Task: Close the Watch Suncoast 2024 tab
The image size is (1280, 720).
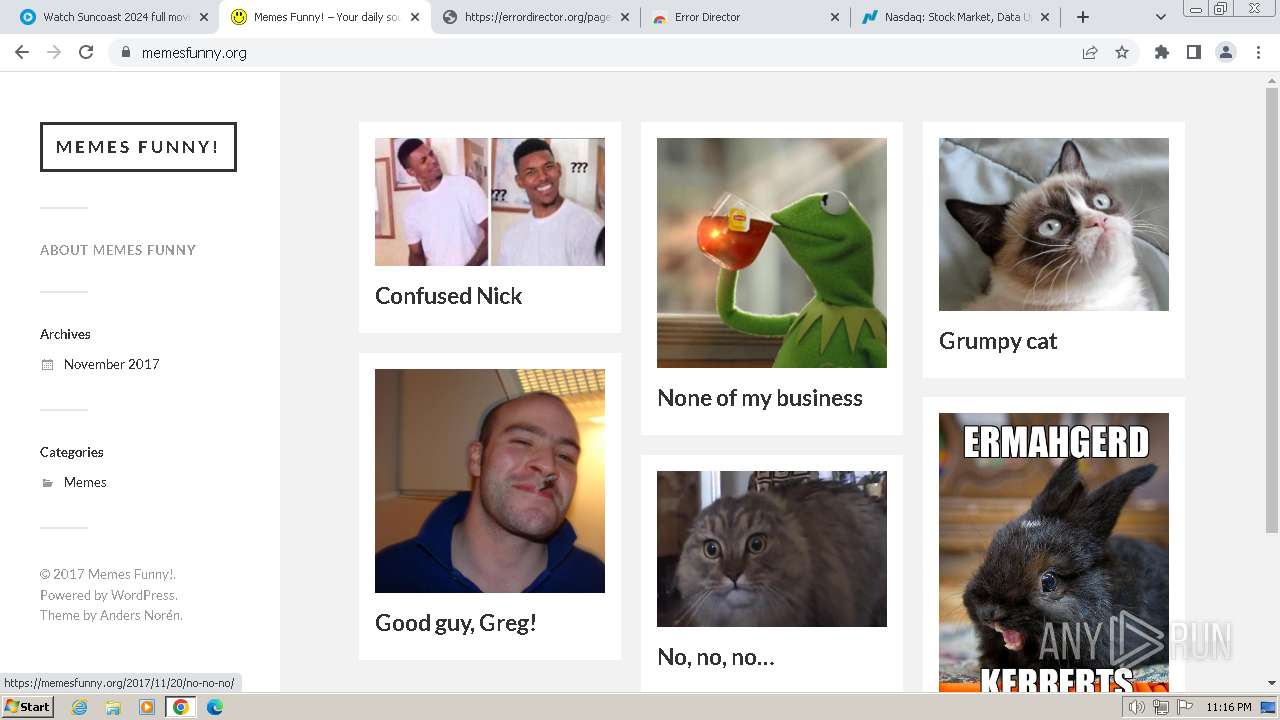Action: tap(204, 17)
